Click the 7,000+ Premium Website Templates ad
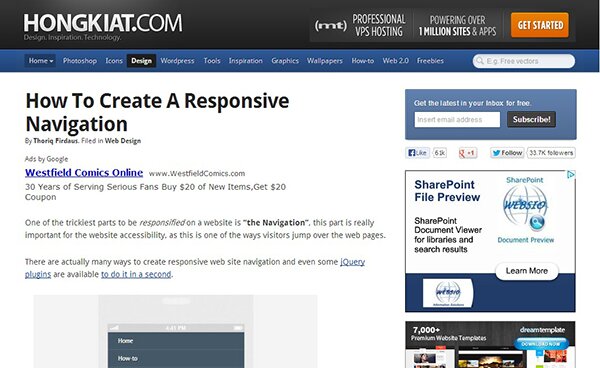The width and height of the screenshot is (600, 368). point(490,345)
